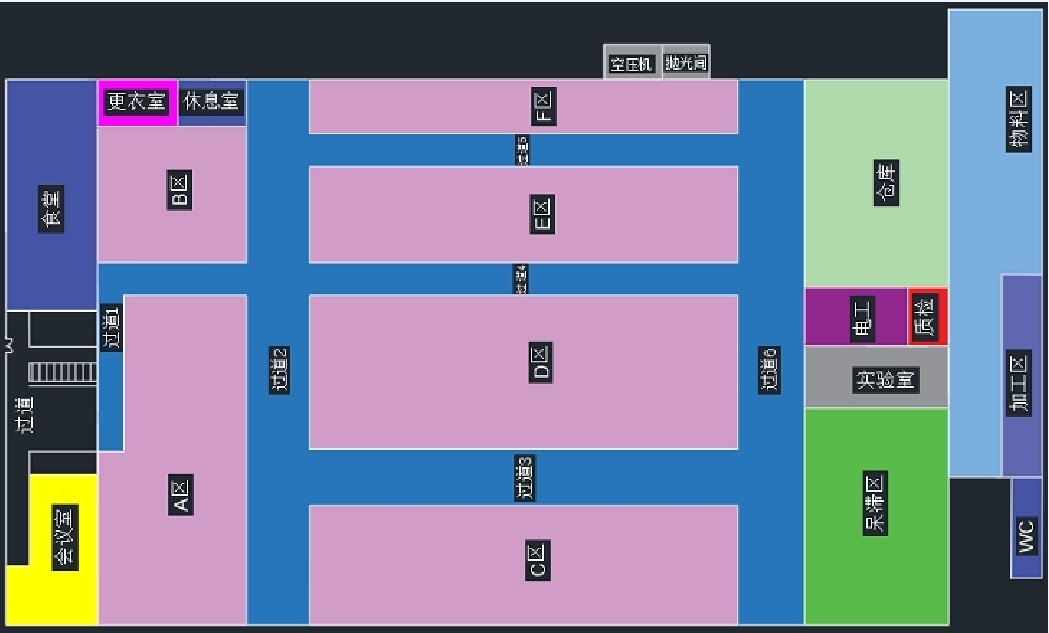Click the yellow 会议室 room
This screenshot has width=1049, height=633.
point(64,538)
